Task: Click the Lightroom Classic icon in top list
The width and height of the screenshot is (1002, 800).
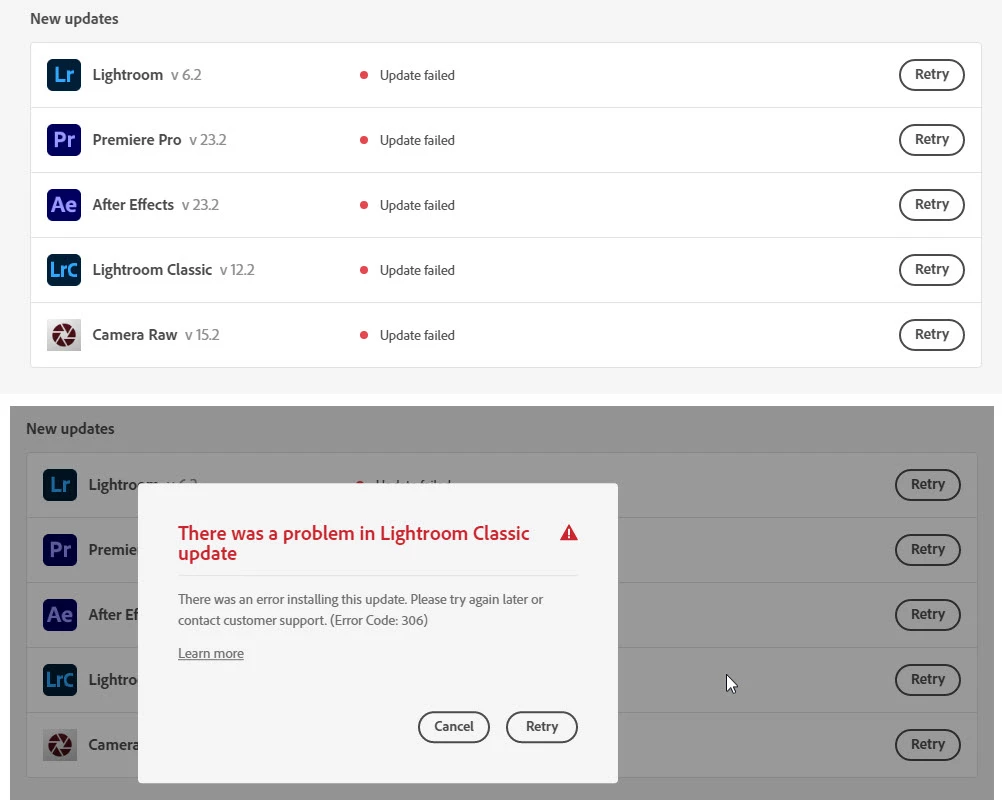Action: click(x=64, y=270)
